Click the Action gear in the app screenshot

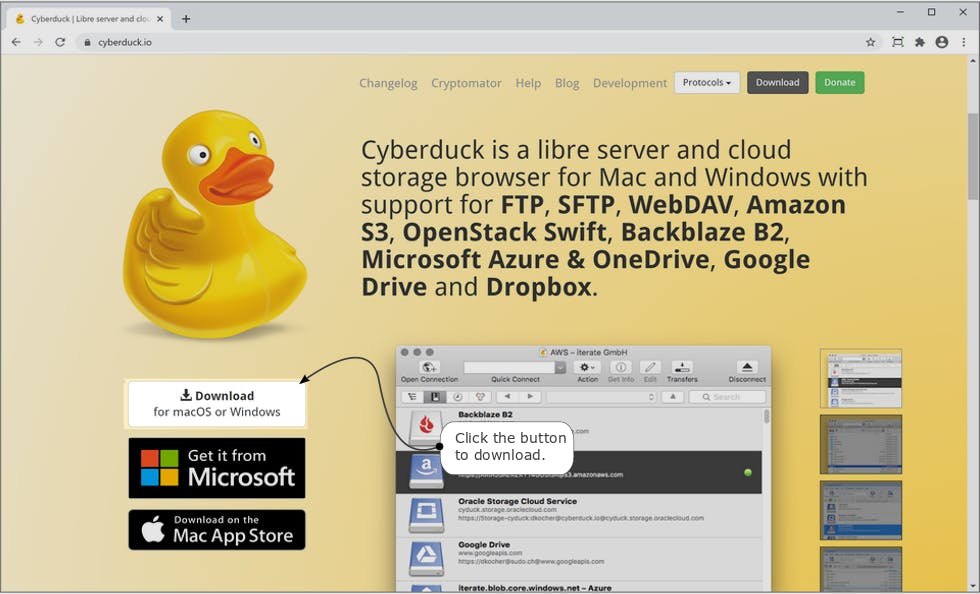click(588, 368)
